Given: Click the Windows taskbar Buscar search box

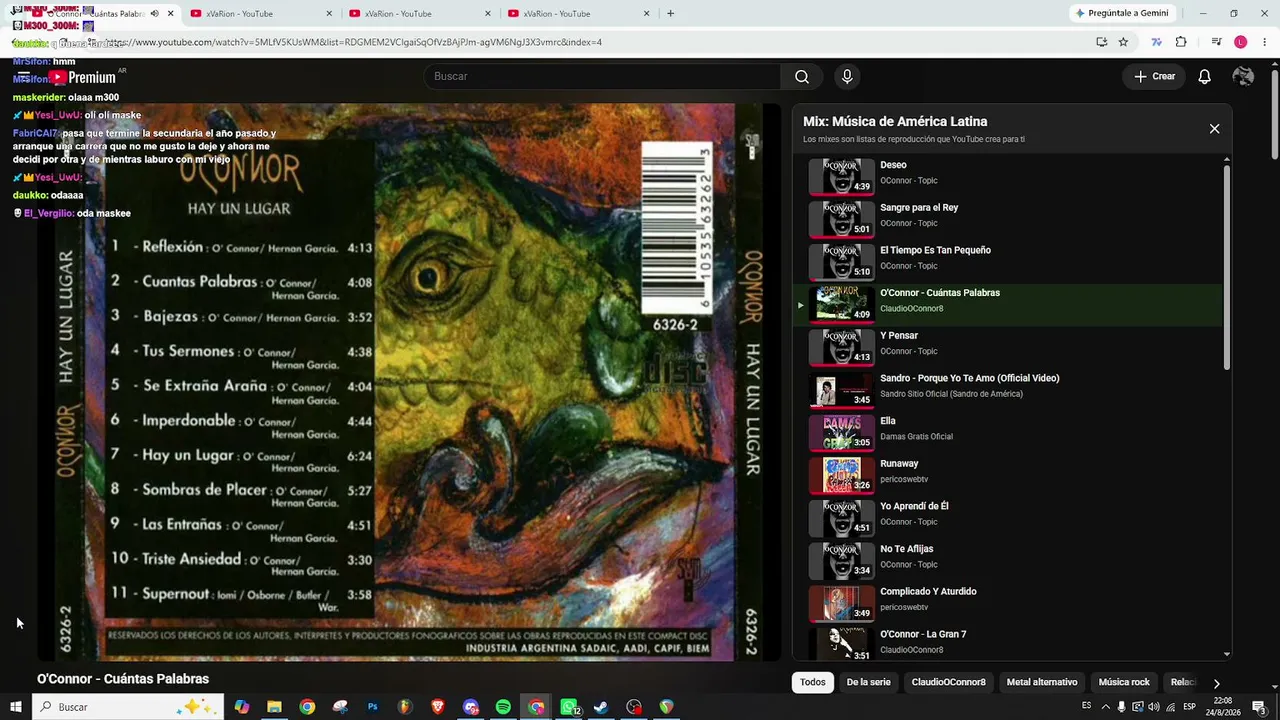Looking at the screenshot, I should click(128, 707).
